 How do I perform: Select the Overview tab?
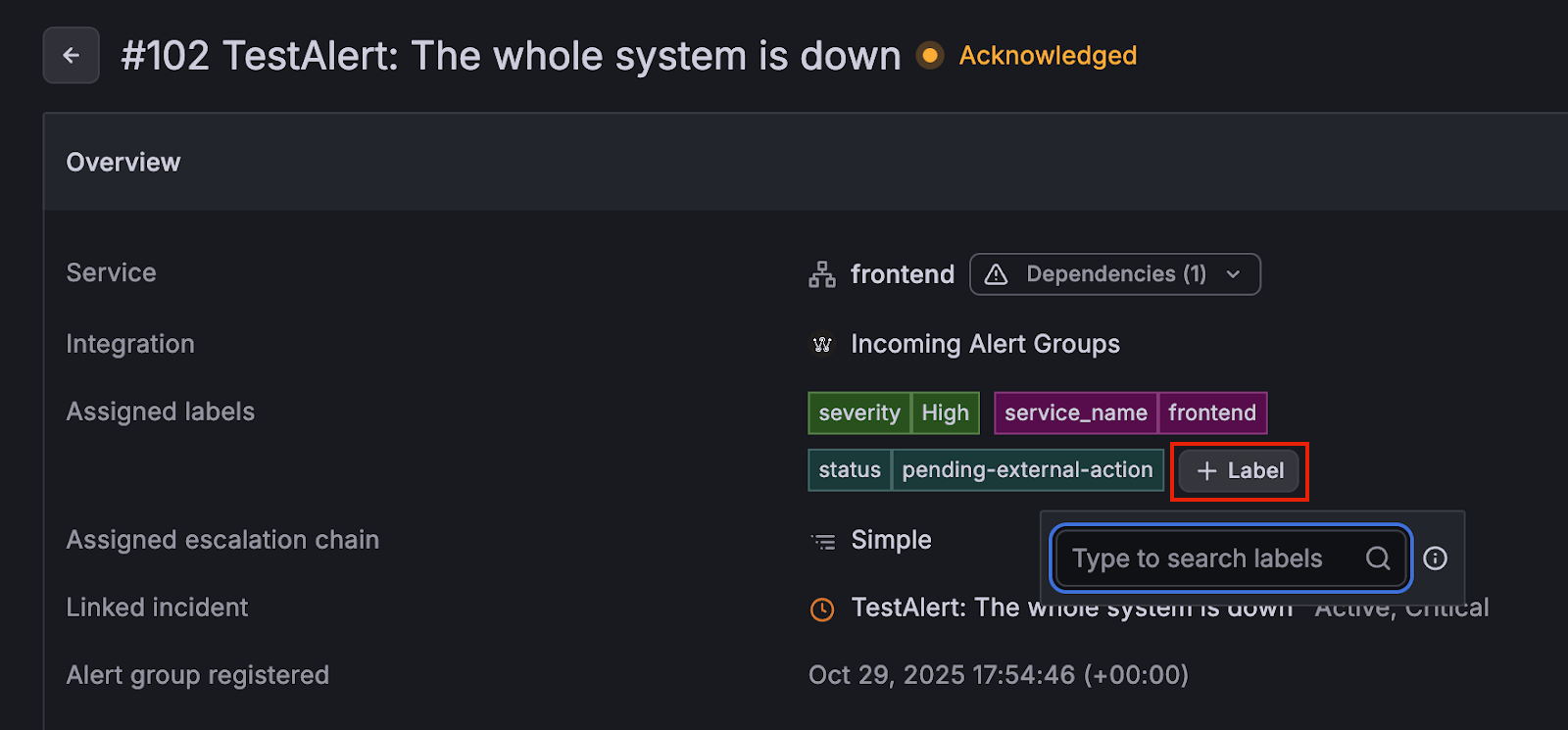click(x=122, y=162)
